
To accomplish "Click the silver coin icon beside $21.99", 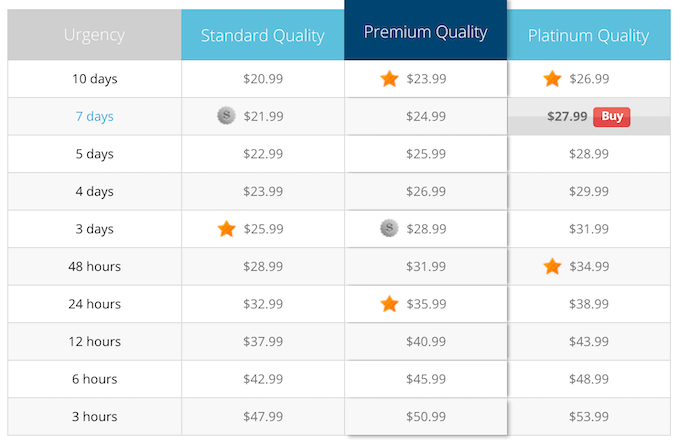I will (x=226, y=116).
